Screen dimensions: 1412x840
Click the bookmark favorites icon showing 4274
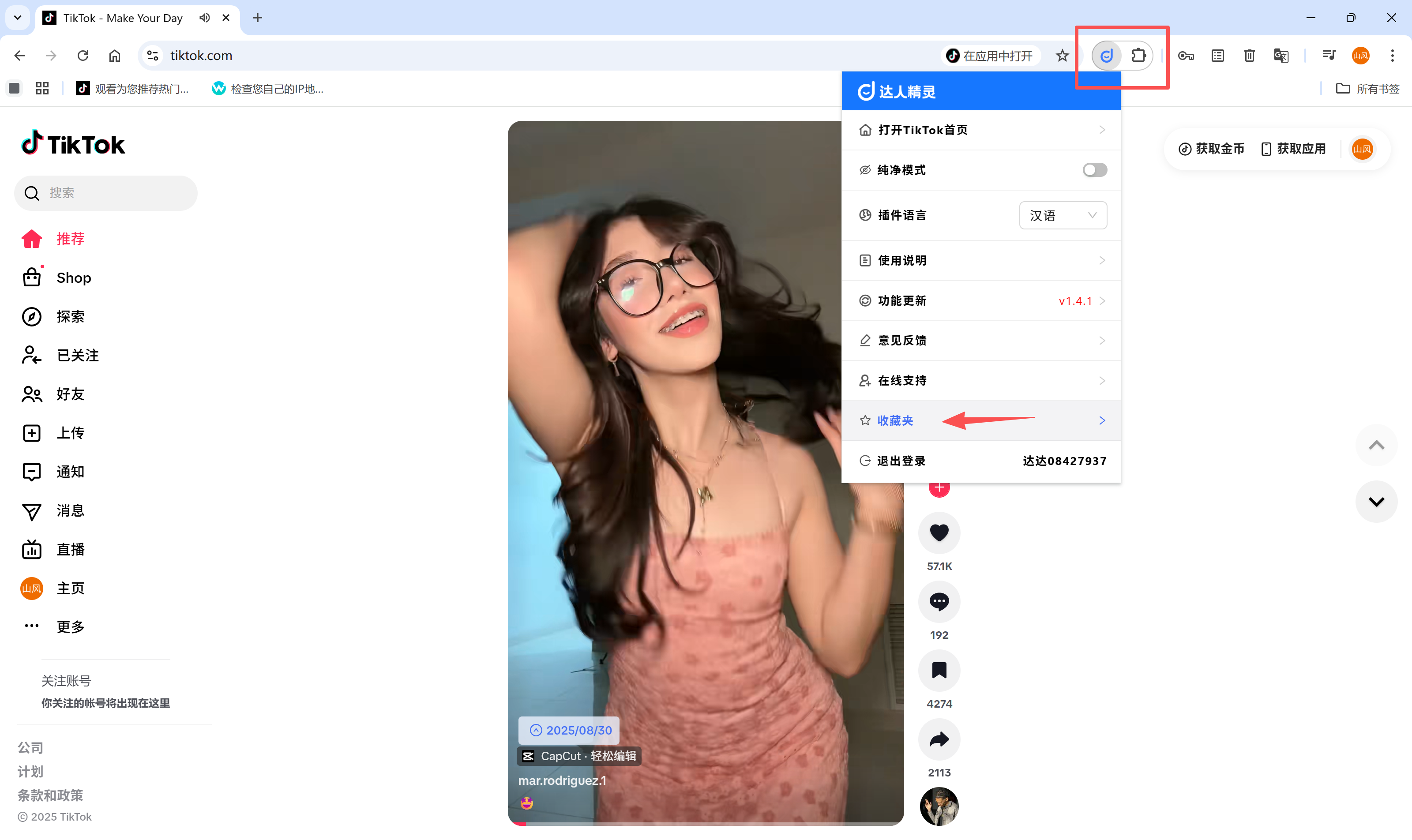(x=939, y=670)
